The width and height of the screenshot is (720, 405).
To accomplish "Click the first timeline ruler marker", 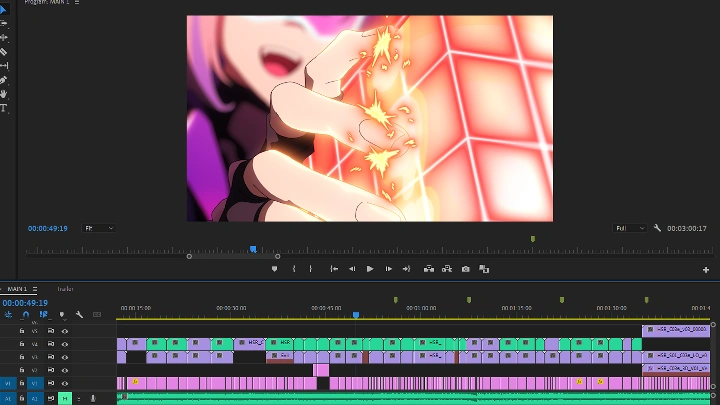I will pyautogui.click(x=395, y=300).
